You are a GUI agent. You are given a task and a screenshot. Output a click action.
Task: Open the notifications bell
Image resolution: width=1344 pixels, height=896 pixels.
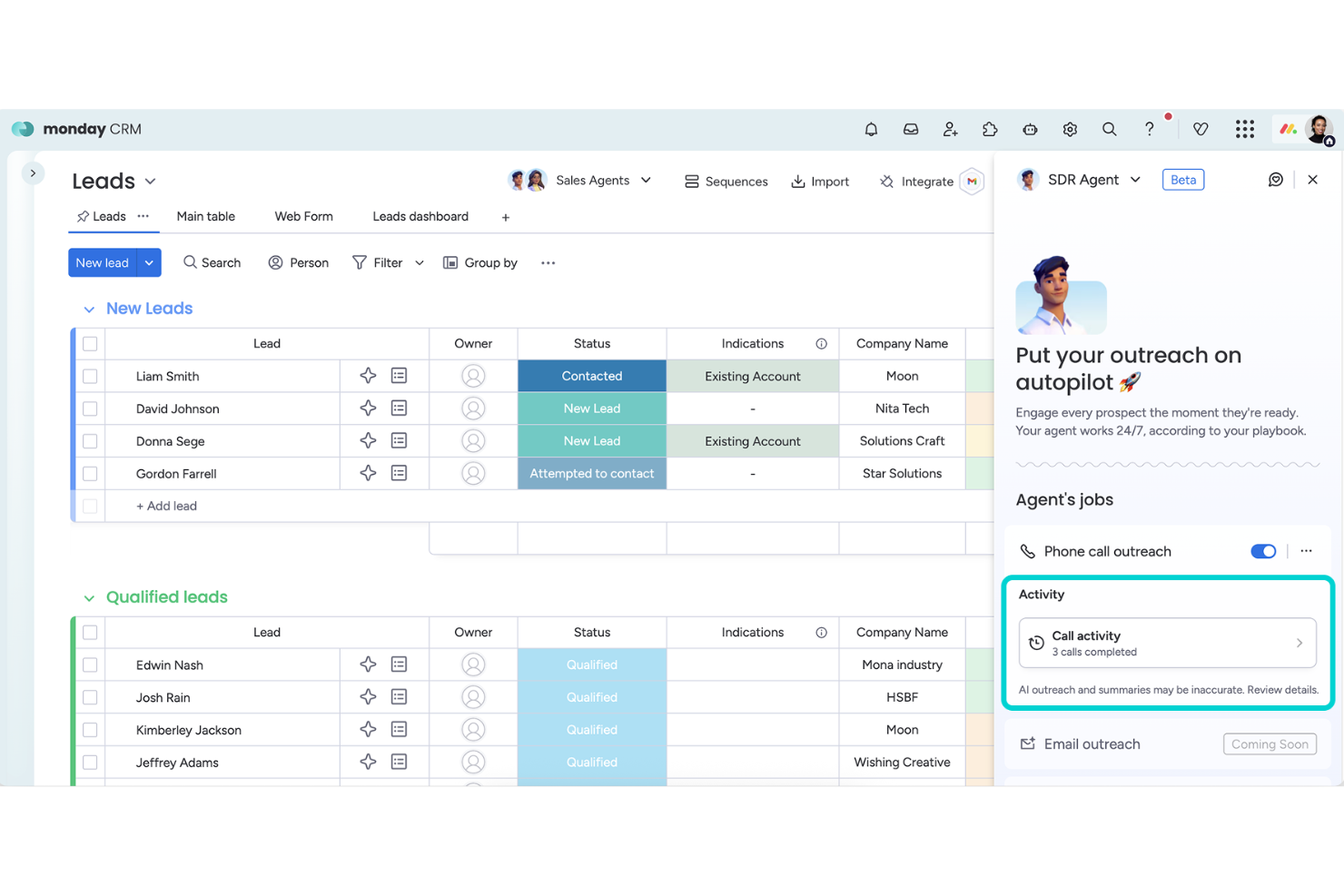870,129
